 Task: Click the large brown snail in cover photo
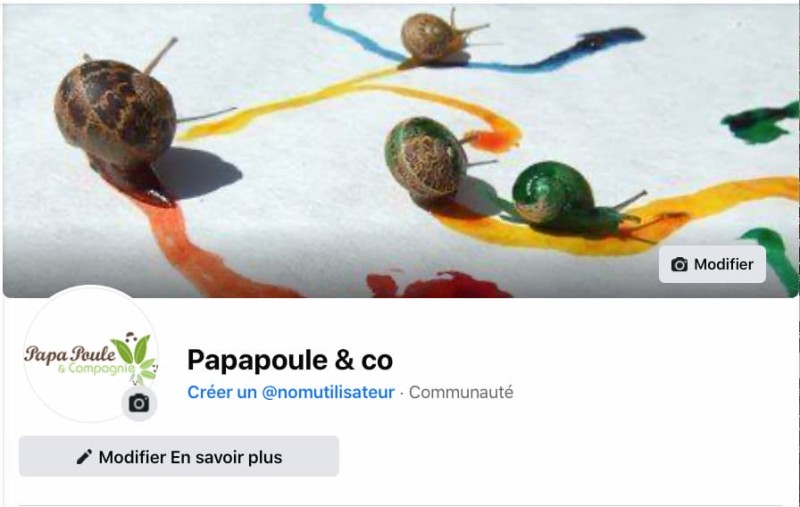coord(115,113)
